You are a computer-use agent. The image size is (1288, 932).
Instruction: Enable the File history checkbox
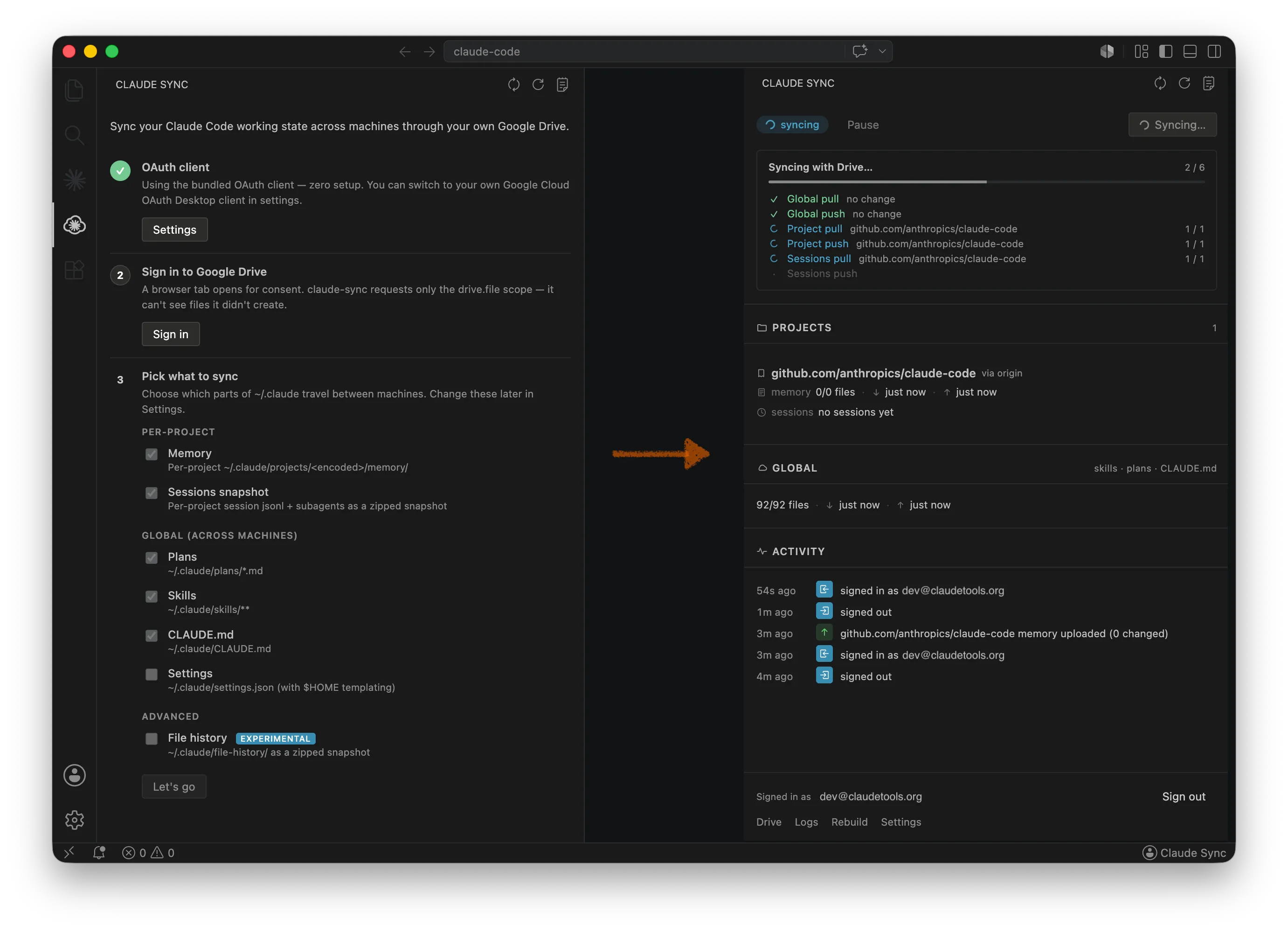coord(151,738)
